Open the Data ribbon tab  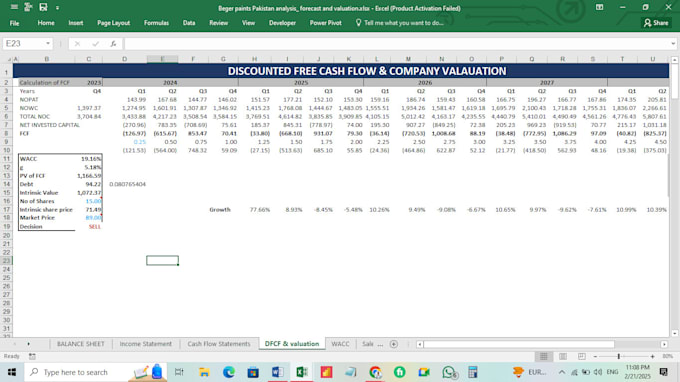(x=189, y=23)
